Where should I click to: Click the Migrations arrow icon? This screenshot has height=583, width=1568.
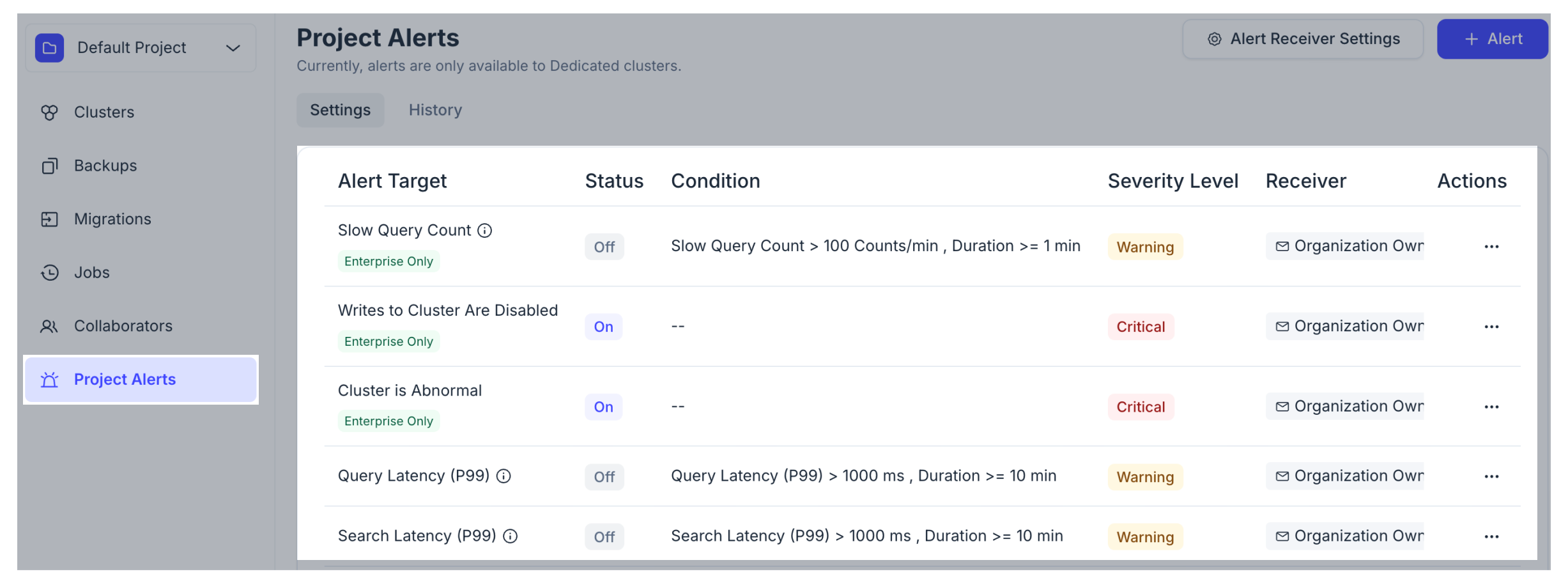(x=49, y=219)
